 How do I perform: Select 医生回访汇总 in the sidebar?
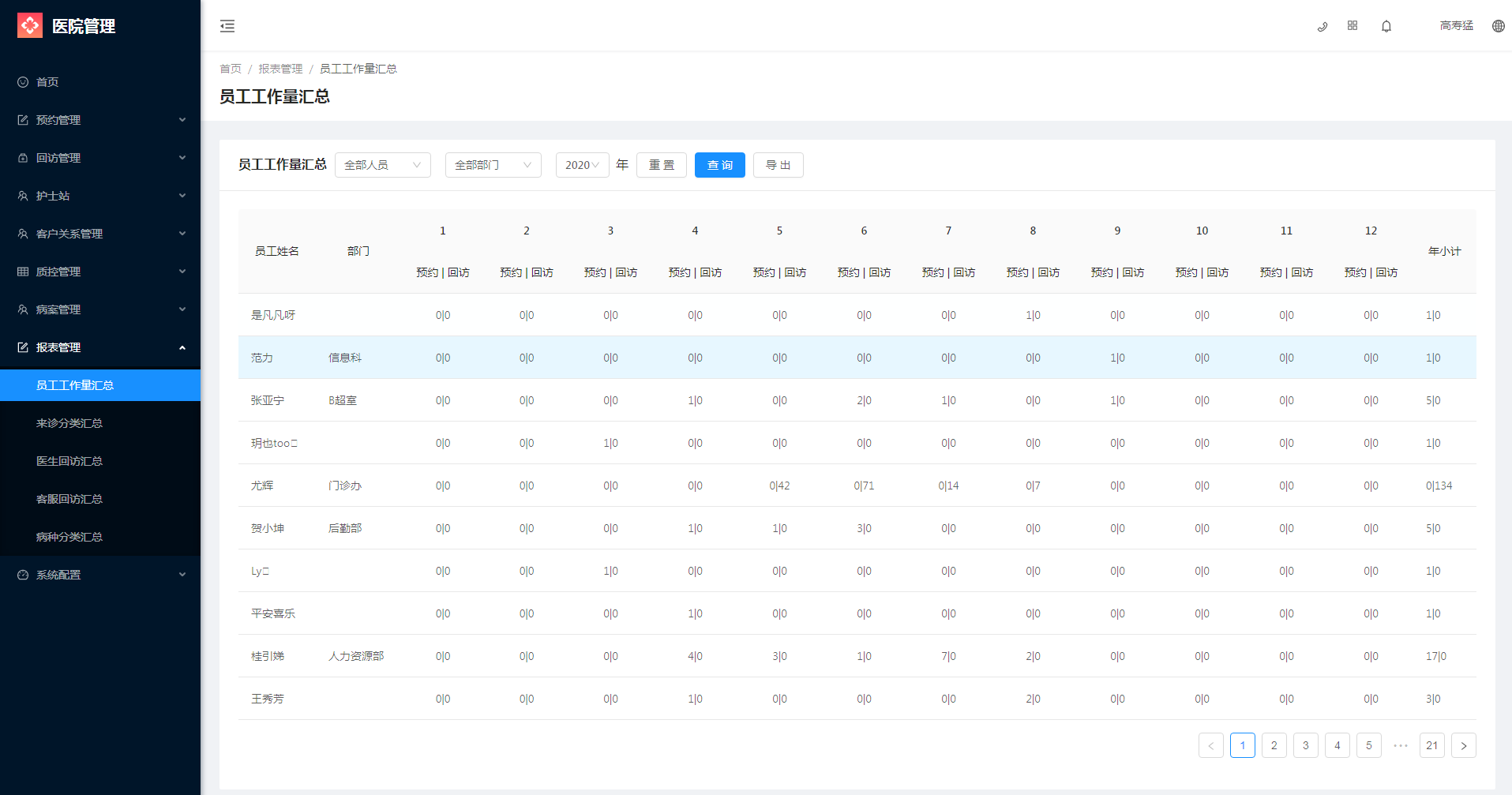pos(100,461)
